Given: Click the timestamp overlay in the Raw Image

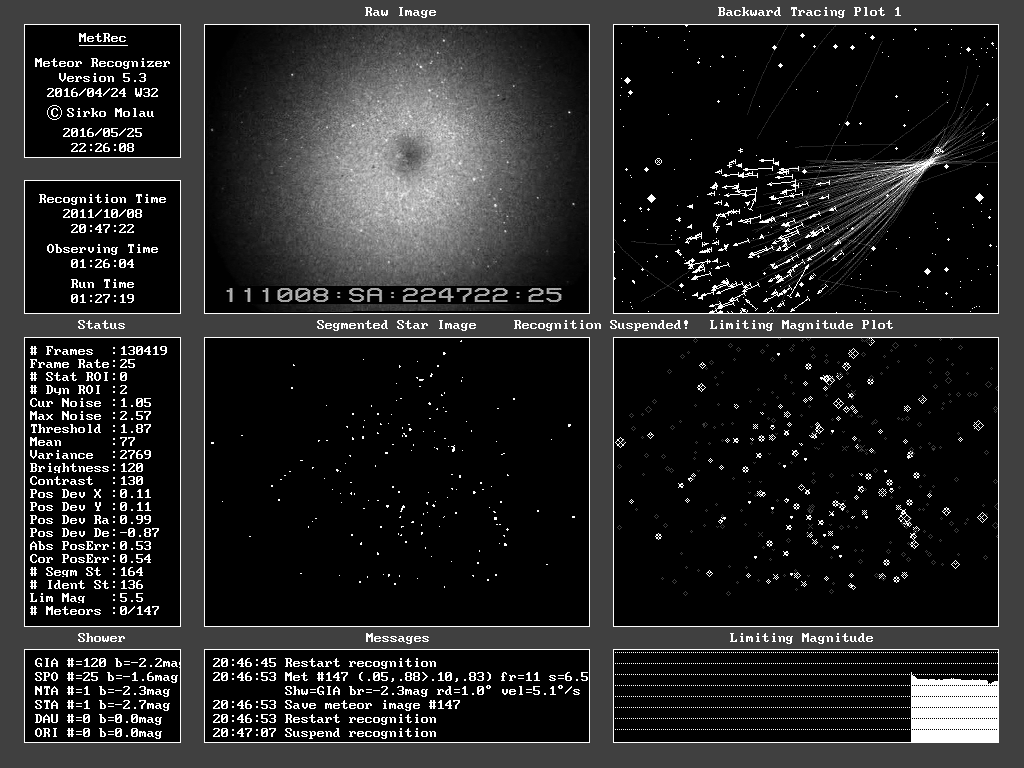Looking at the screenshot, I should 393,295.
